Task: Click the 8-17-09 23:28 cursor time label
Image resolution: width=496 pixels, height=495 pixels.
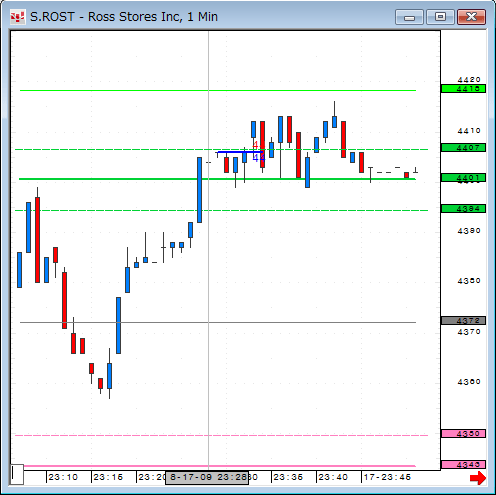Action: 207,478
